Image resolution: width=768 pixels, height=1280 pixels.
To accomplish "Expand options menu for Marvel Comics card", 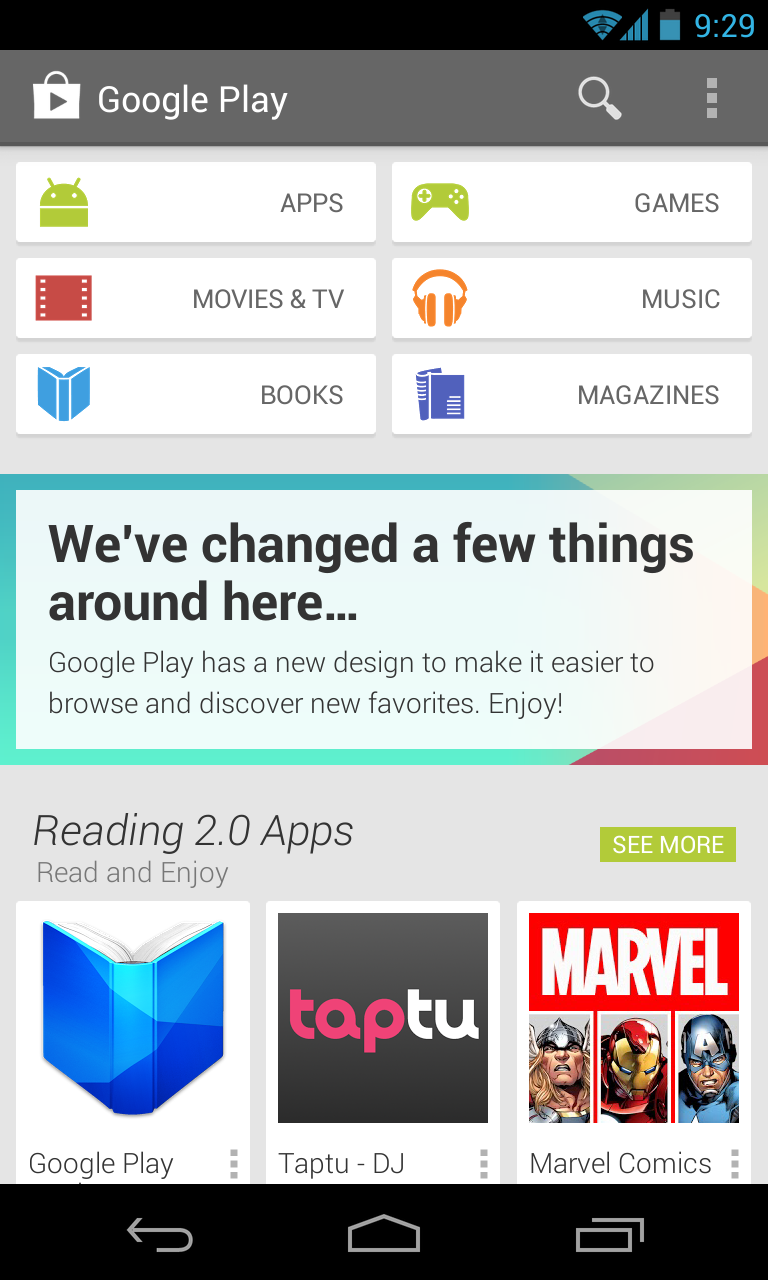I will (735, 1164).
